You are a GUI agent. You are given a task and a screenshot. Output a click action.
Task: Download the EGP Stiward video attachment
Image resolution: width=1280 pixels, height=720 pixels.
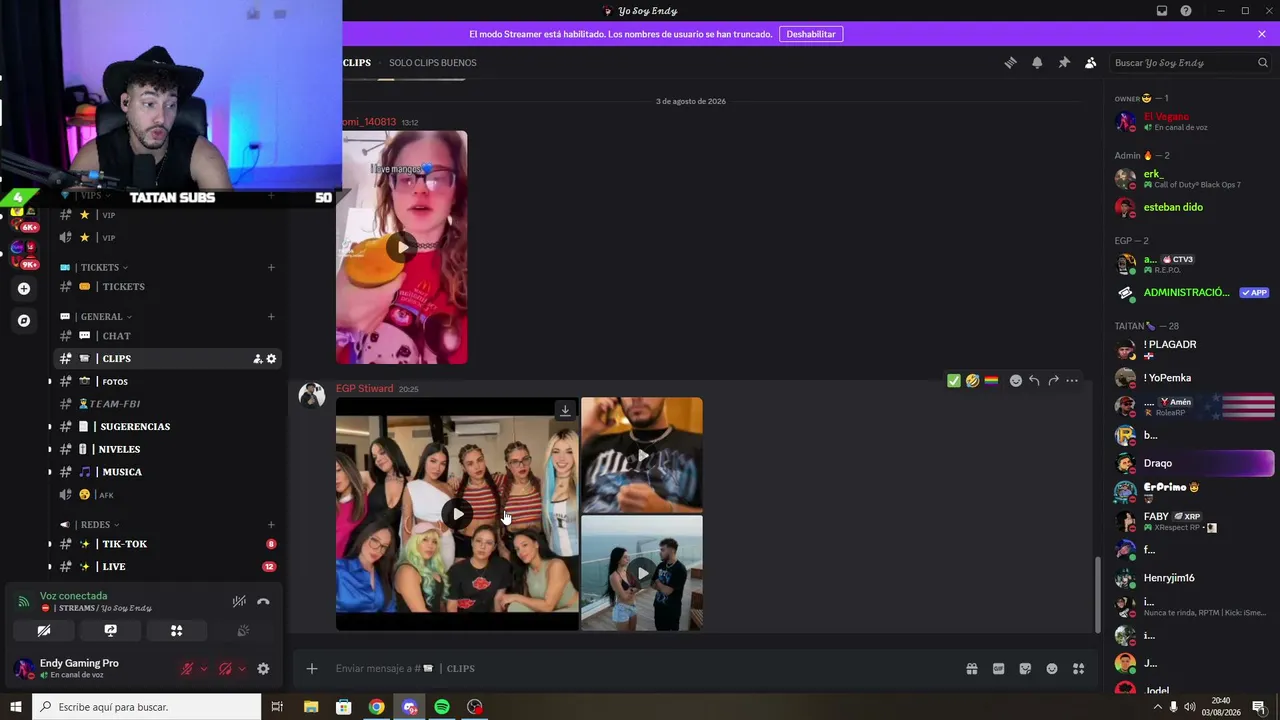565,410
